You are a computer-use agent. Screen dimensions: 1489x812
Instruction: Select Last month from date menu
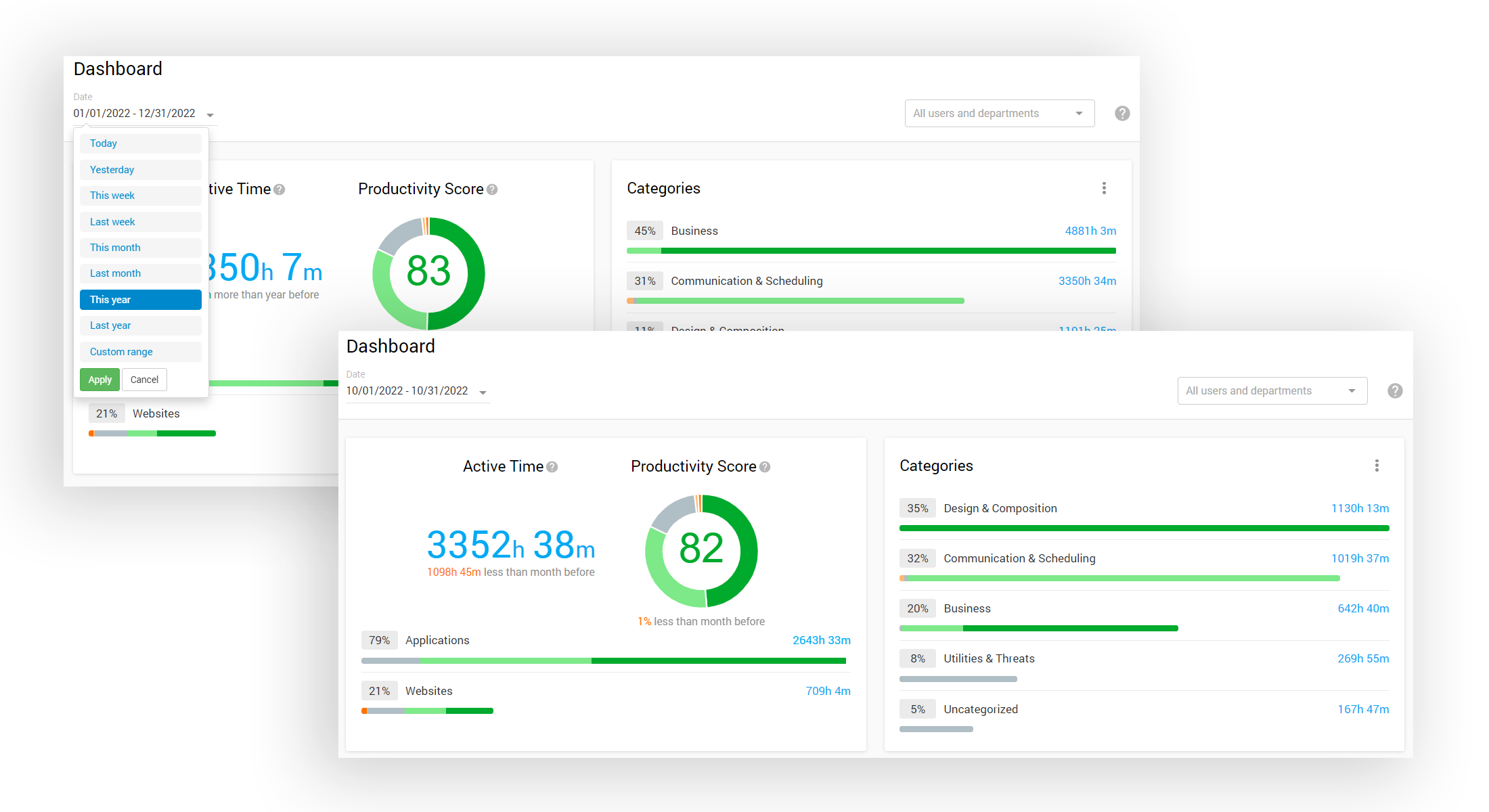tap(140, 273)
